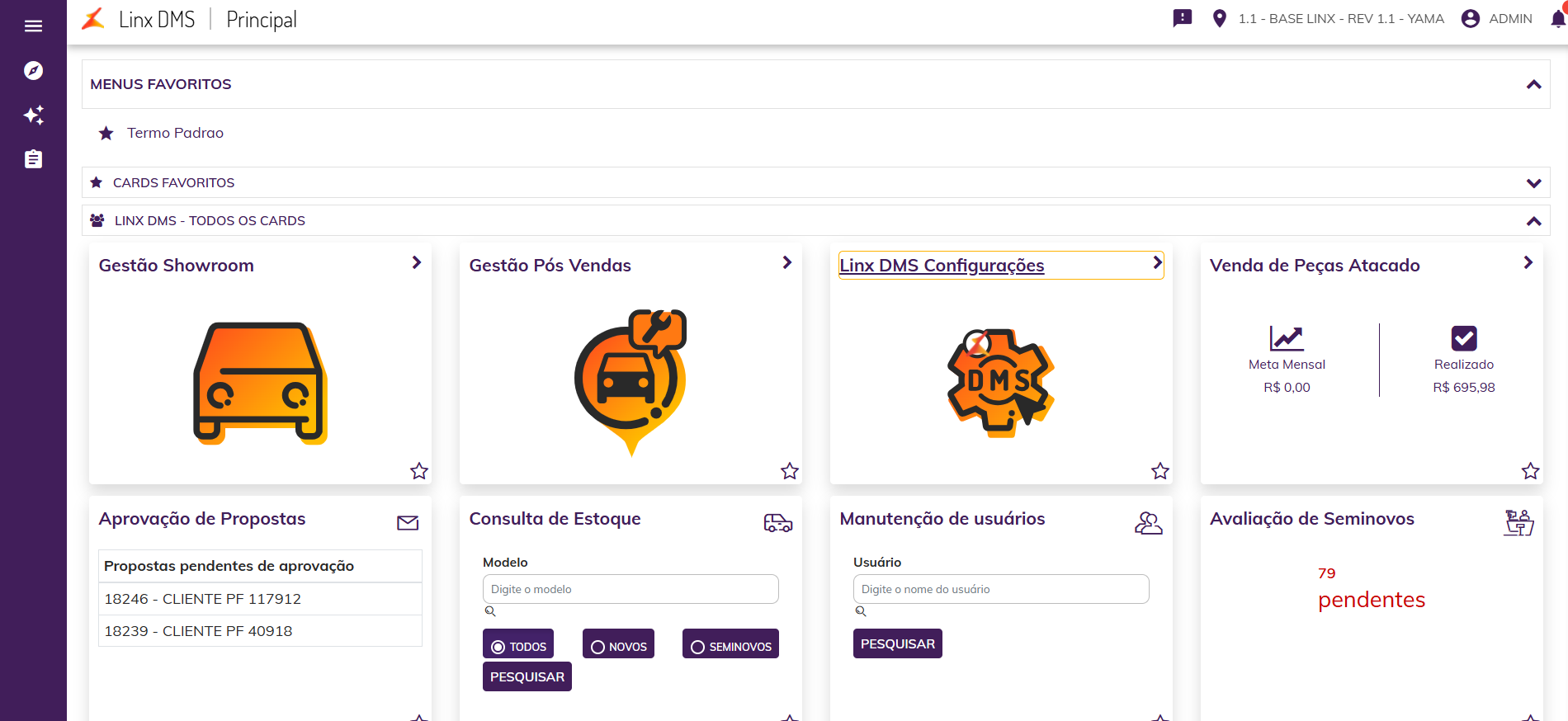
Task: Click the R$ 0,00 Meta Mensal value
Action: [1287, 388]
